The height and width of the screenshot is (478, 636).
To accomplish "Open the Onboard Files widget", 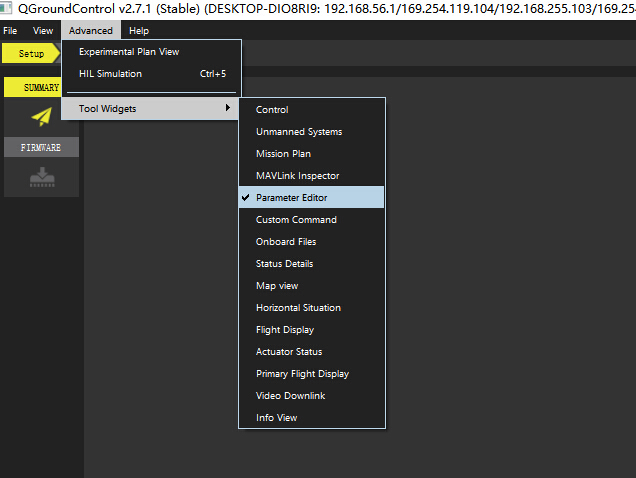I will [312, 241].
